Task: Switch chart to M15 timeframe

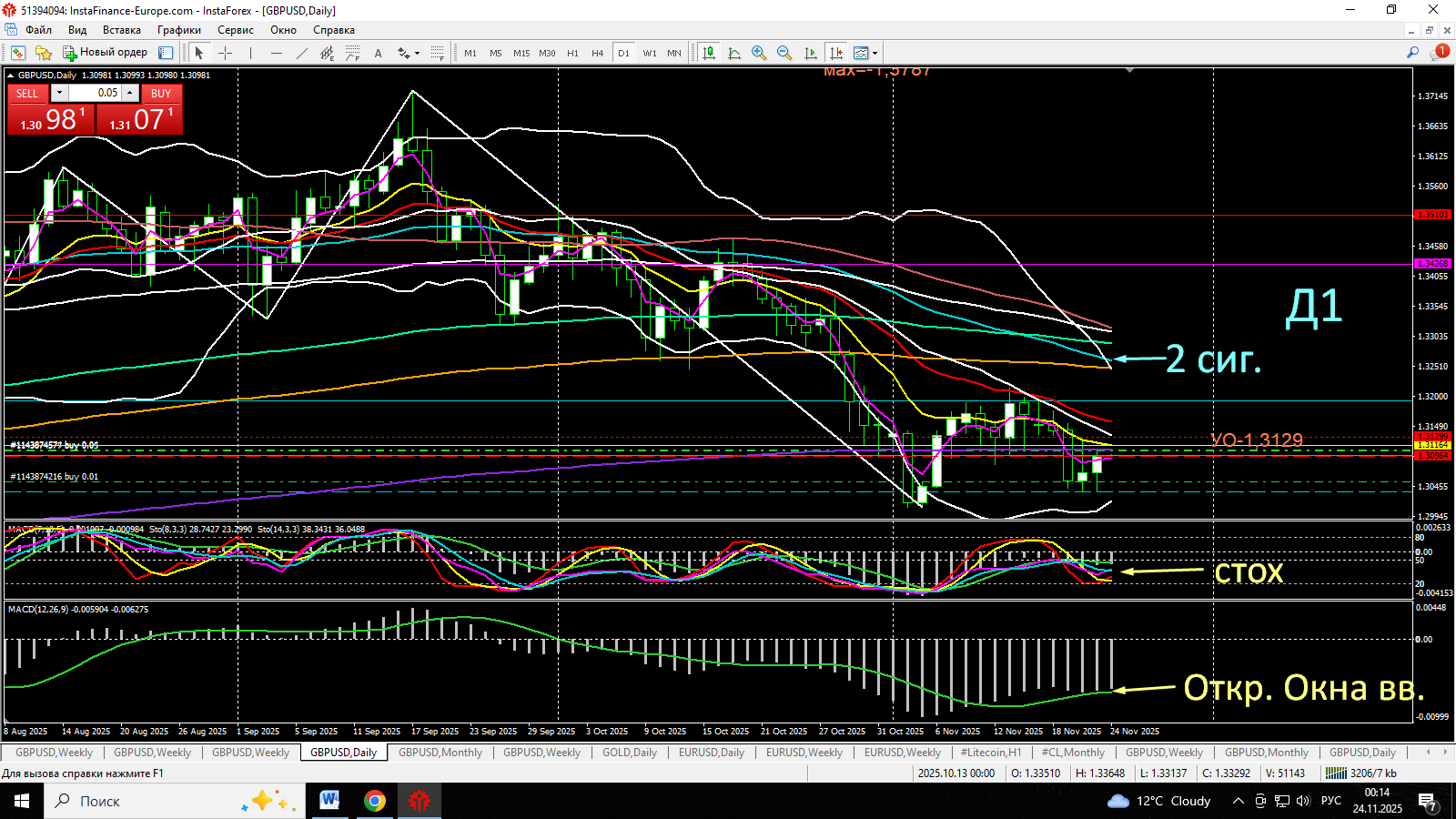Action: click(521, 53)
